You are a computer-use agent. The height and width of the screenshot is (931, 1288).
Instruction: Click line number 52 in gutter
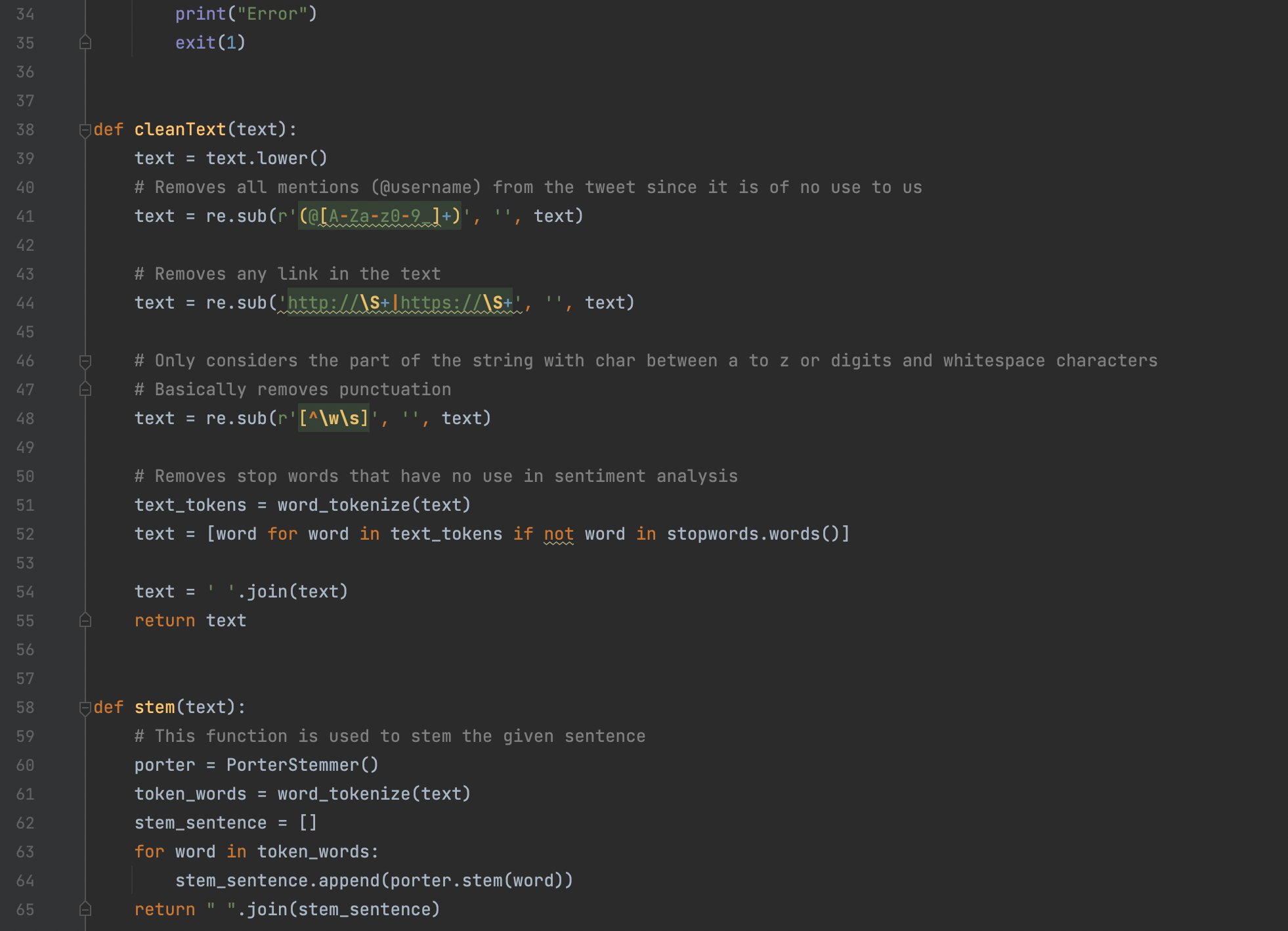[x=25, y=534]
